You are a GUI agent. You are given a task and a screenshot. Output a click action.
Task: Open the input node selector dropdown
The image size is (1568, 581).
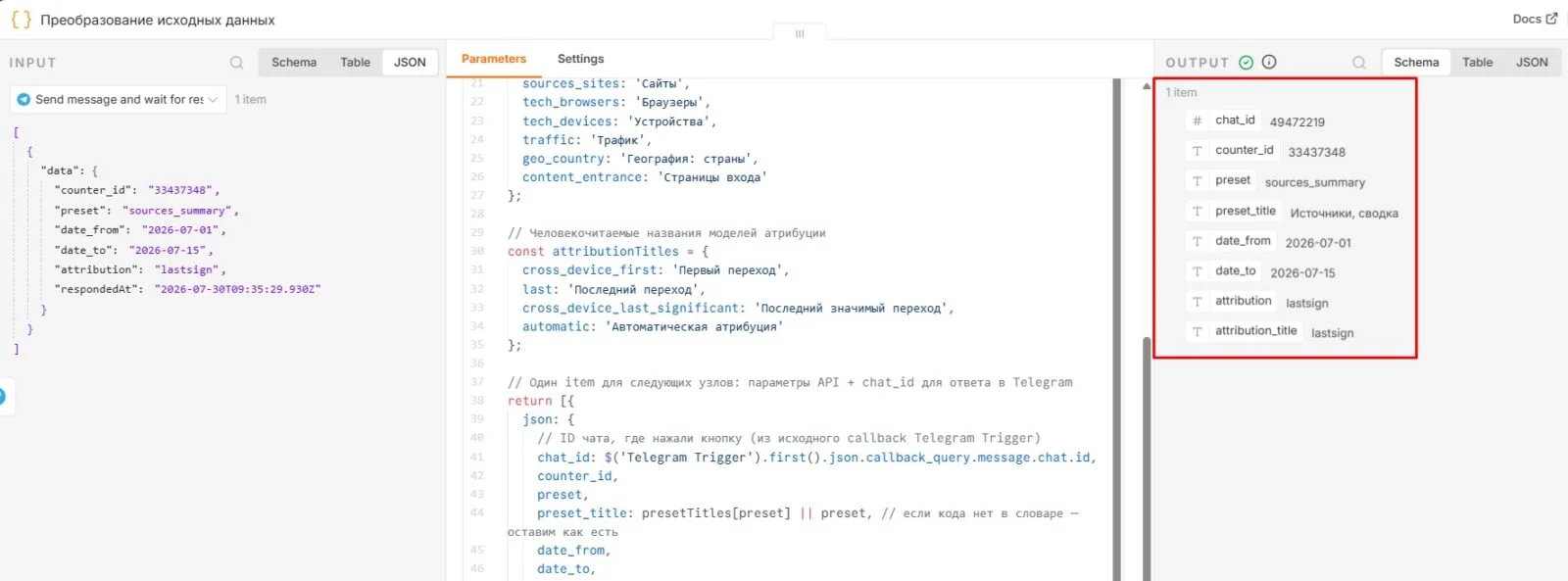click(x=119, y=100)
